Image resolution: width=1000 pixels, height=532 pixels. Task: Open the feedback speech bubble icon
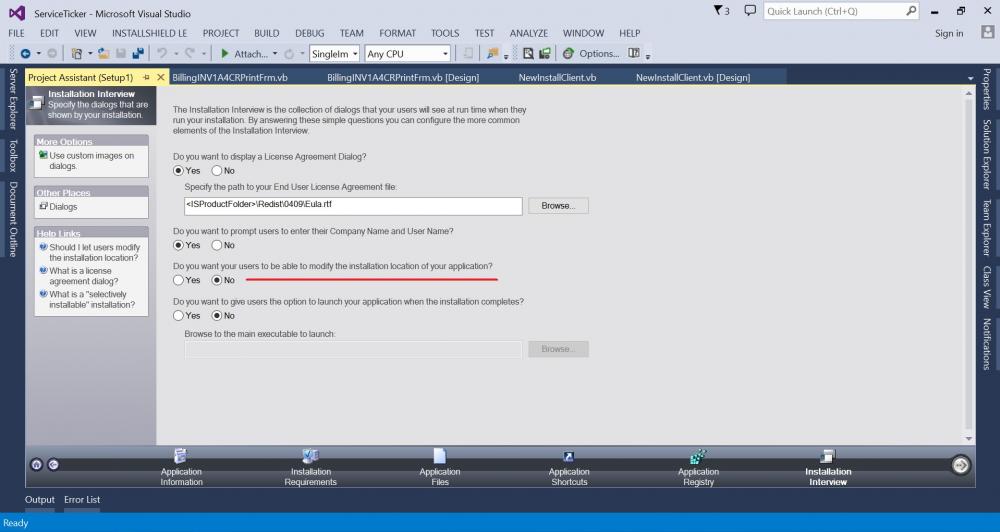click(750, 11)
